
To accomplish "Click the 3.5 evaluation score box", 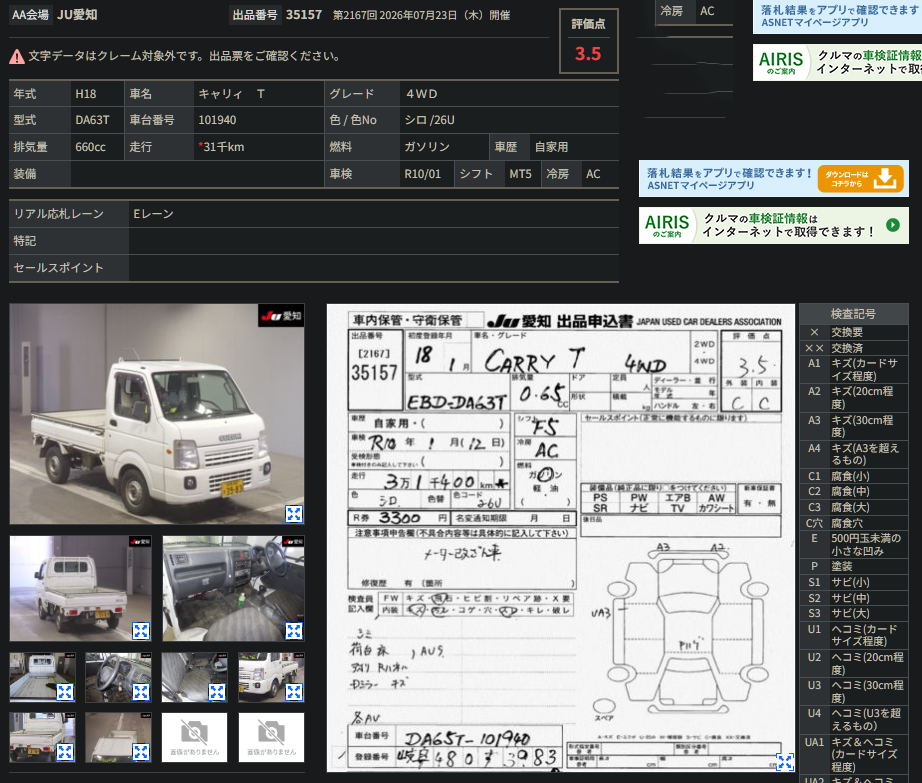I will (x=589, y=41).
